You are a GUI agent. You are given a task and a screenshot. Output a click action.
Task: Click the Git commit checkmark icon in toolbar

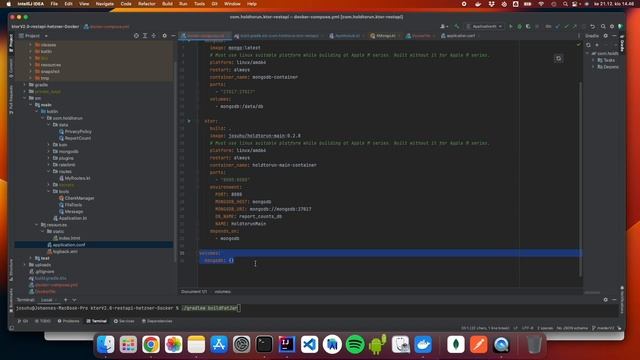[566, 27]
